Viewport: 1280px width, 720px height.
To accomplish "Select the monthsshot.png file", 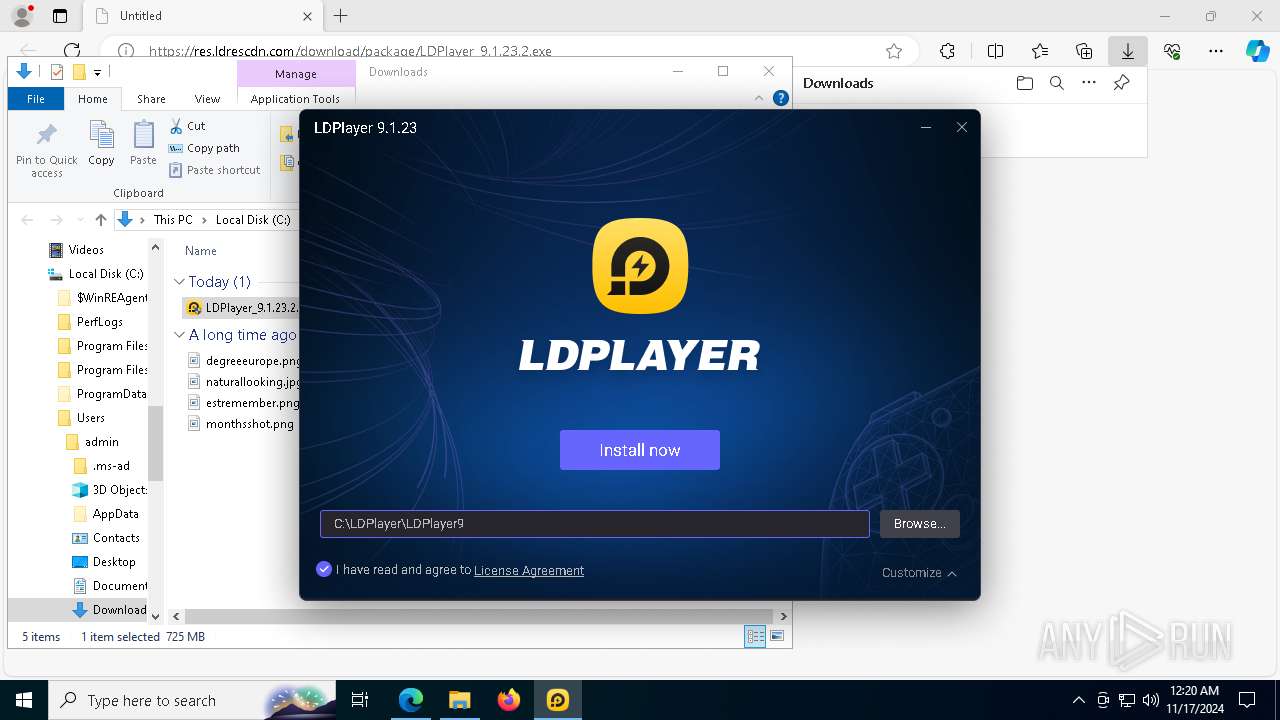I will tap(241, 424).
